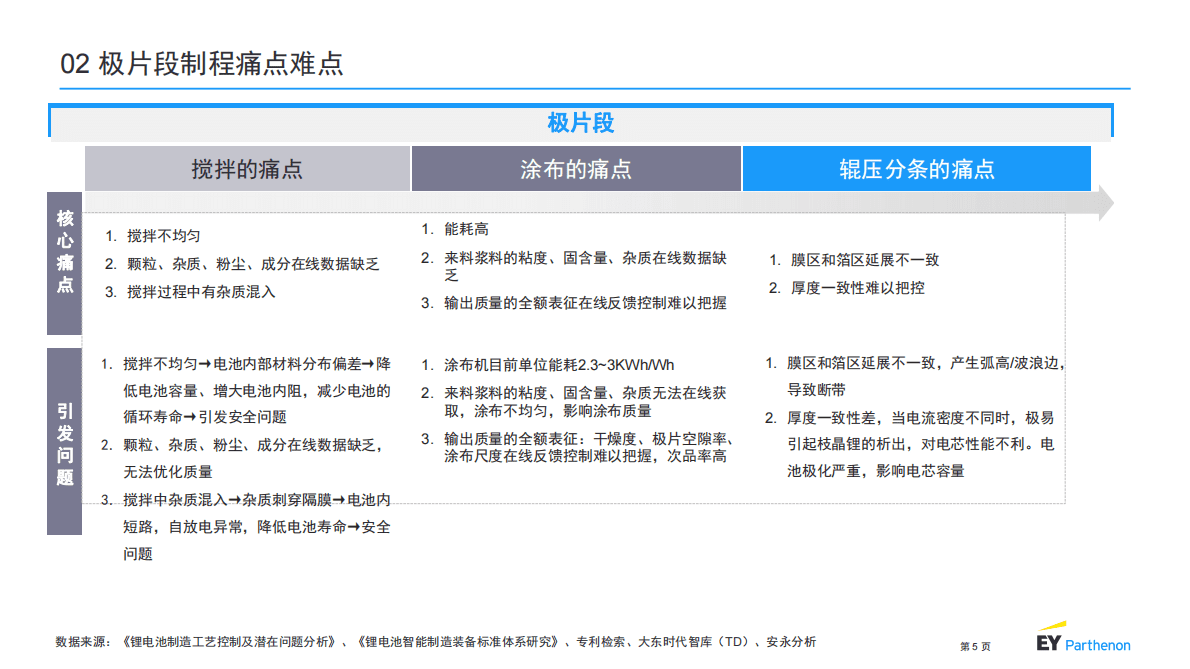Image resolution: width=1190 pixels, height=669 pixels.
Task: Expand the 膜区和箔区延展不一致 bullet
Action: coord(854,259)
